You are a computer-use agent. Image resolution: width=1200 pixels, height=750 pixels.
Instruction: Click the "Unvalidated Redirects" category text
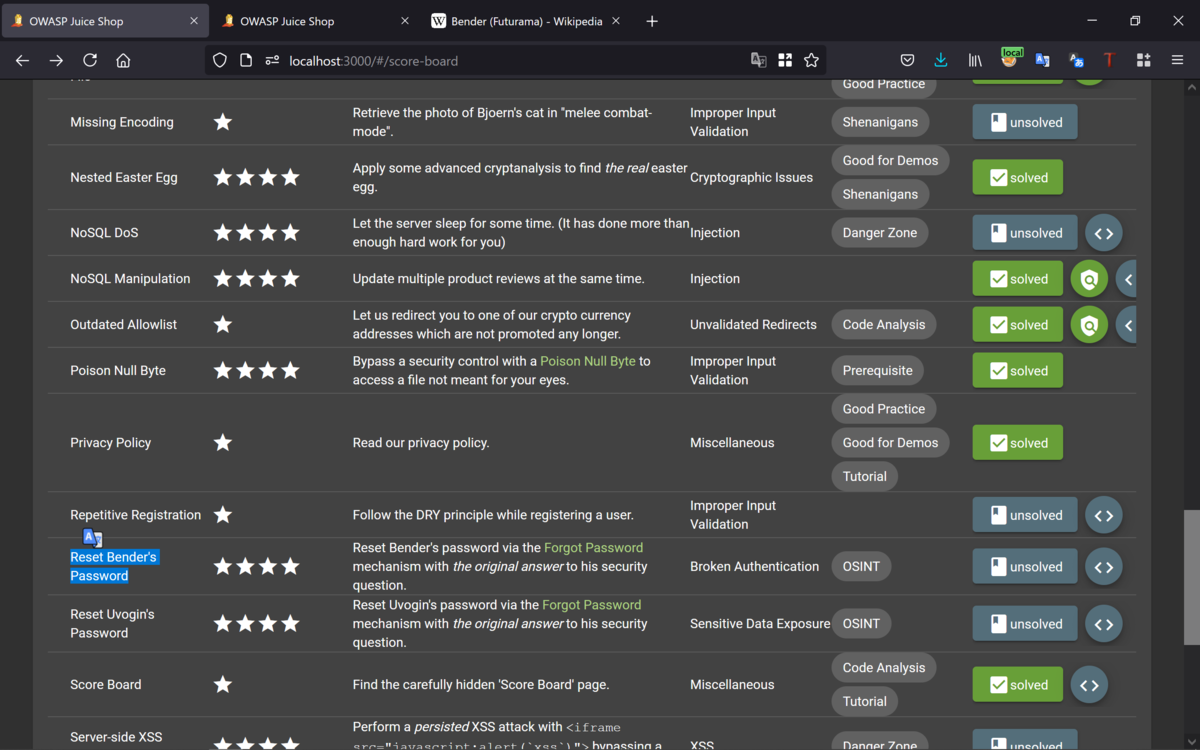(x=753, y=325)
